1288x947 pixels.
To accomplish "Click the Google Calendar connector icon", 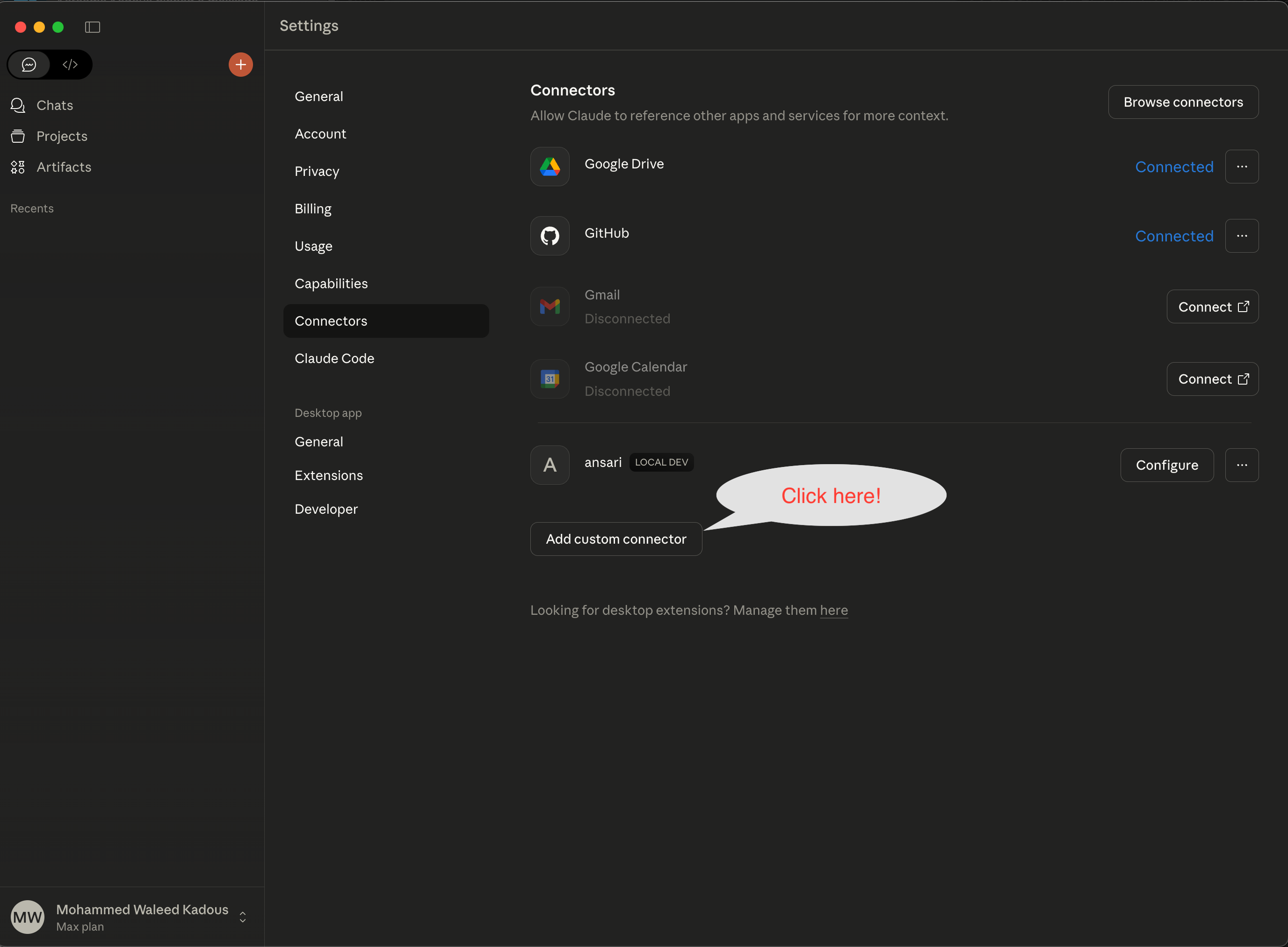I will click(x=550, y=379).
